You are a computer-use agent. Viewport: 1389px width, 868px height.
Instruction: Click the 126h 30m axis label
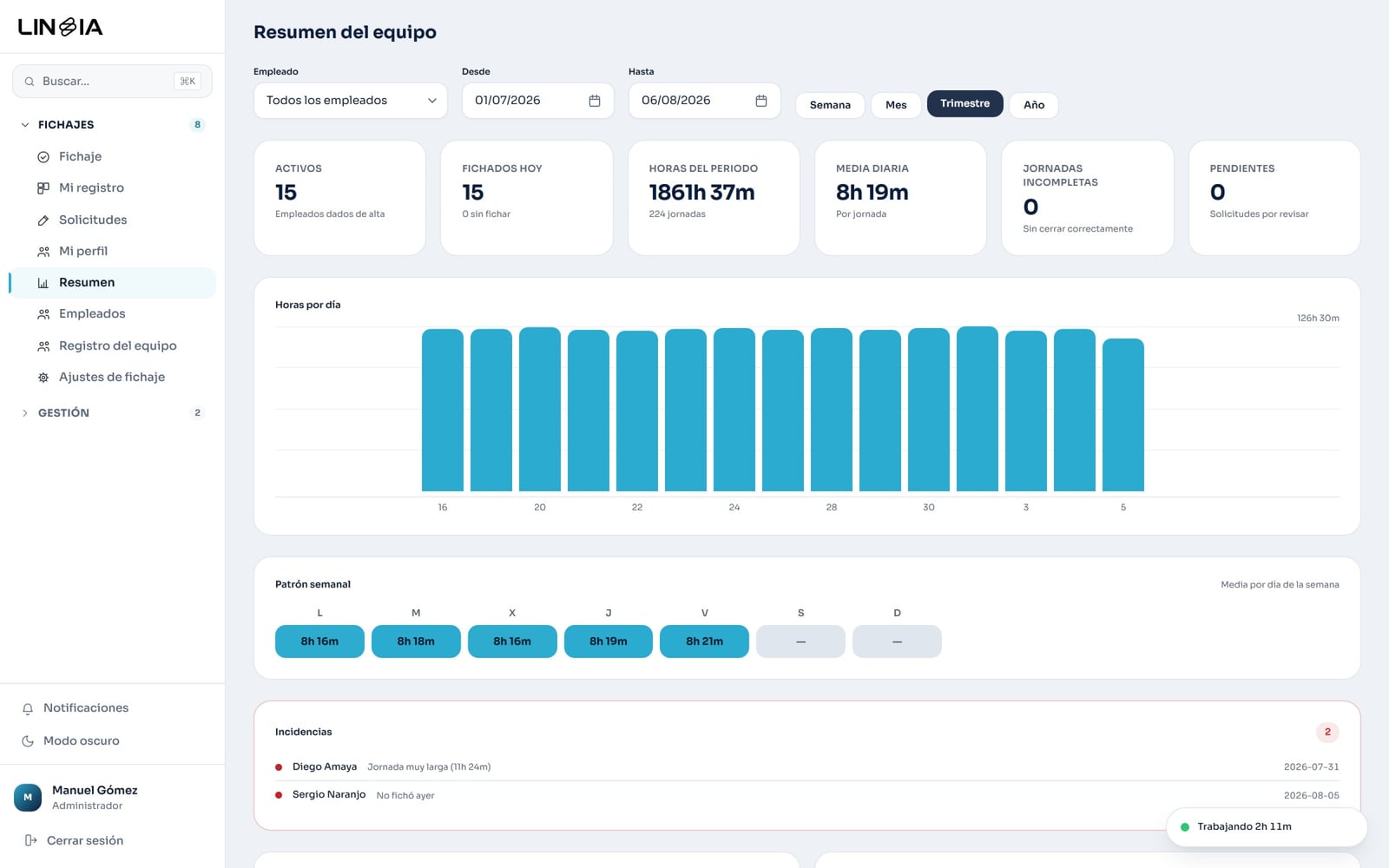pos(1318,319)
